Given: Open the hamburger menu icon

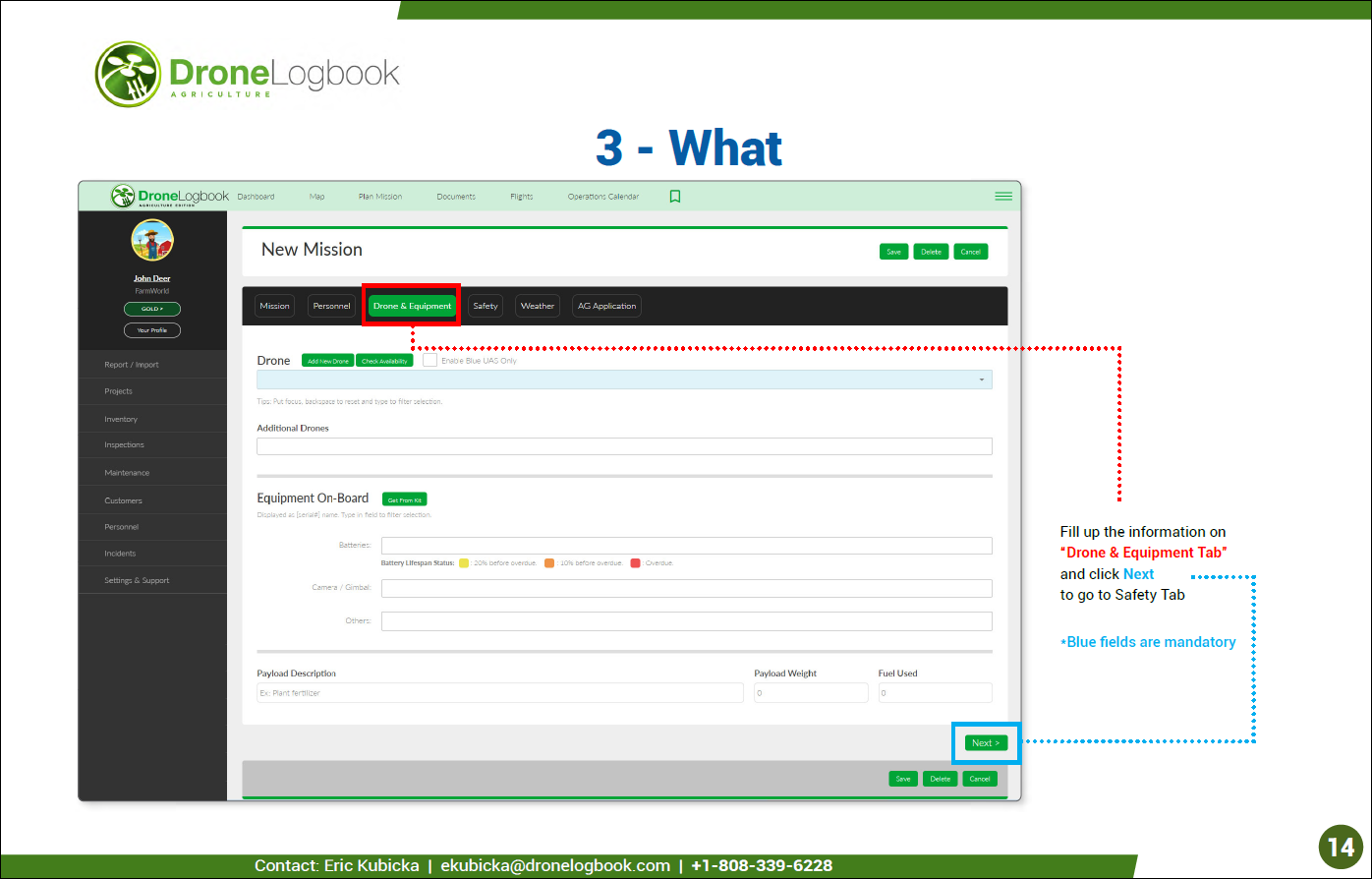Looking at the screenshot, I should [x=1003, y=197].
